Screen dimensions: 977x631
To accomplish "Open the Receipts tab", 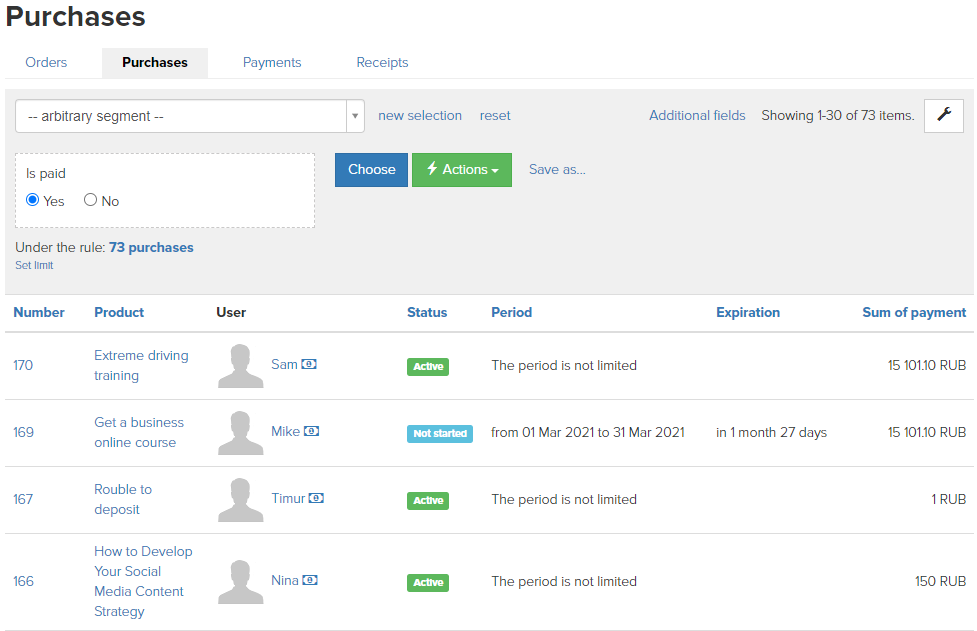I will tap(382, 62).
